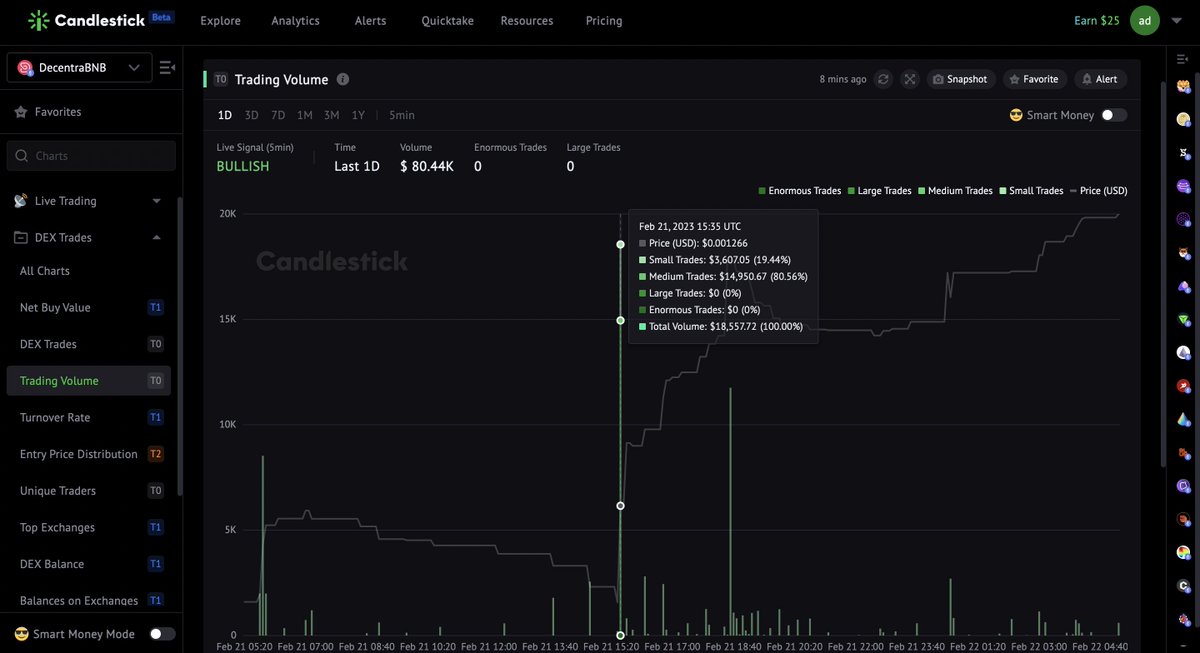Toggle Medium Trades legend series
Screen dimensions: 1200x653
pos(956,190)
